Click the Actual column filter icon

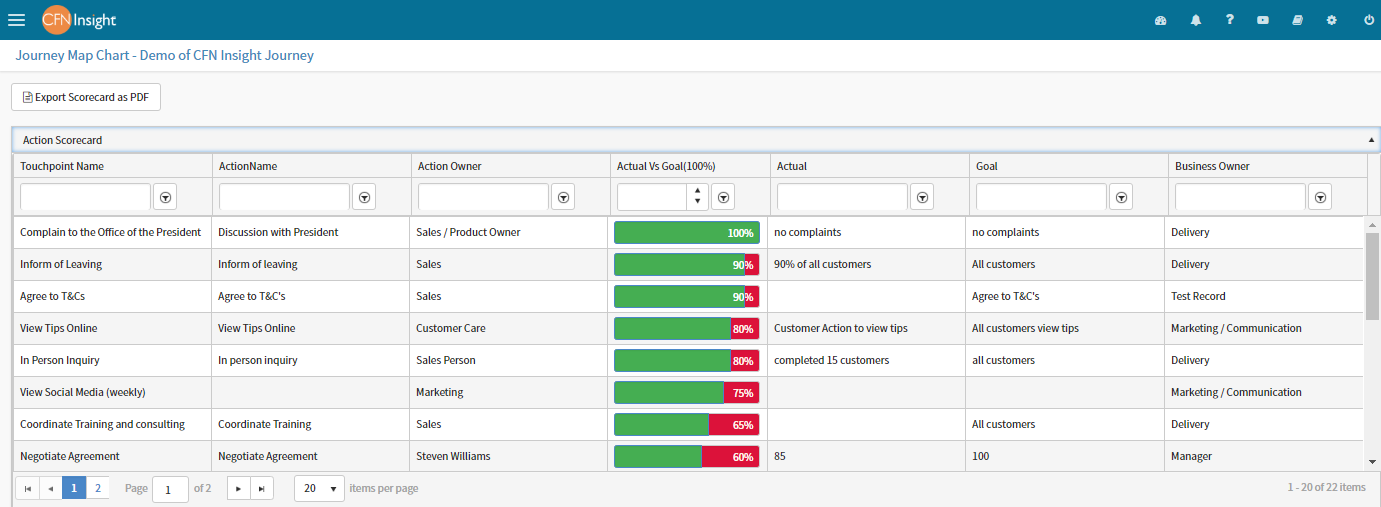pyautogui.click(x=923, y=198)
